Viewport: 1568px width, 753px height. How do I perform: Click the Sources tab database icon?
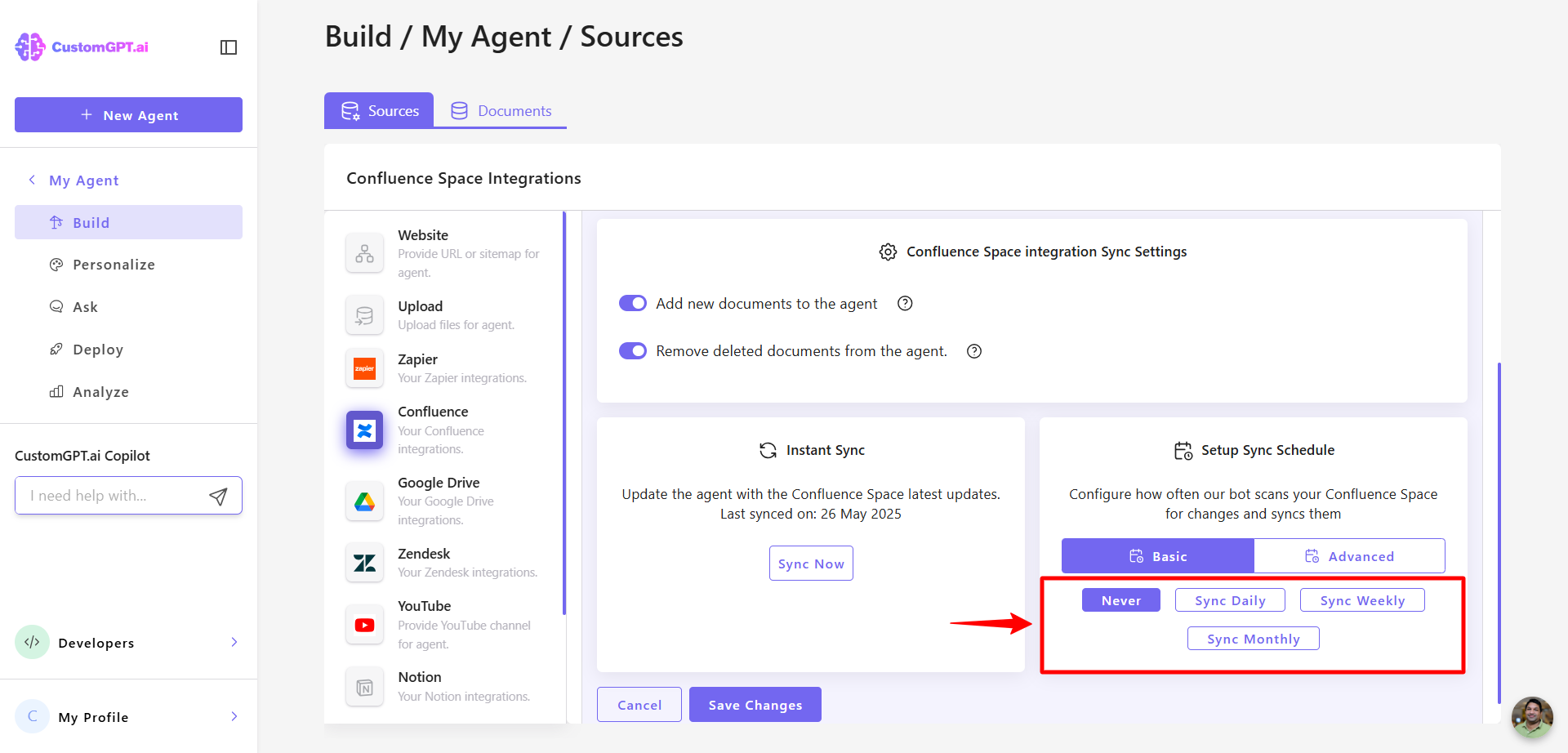point(350,111)
